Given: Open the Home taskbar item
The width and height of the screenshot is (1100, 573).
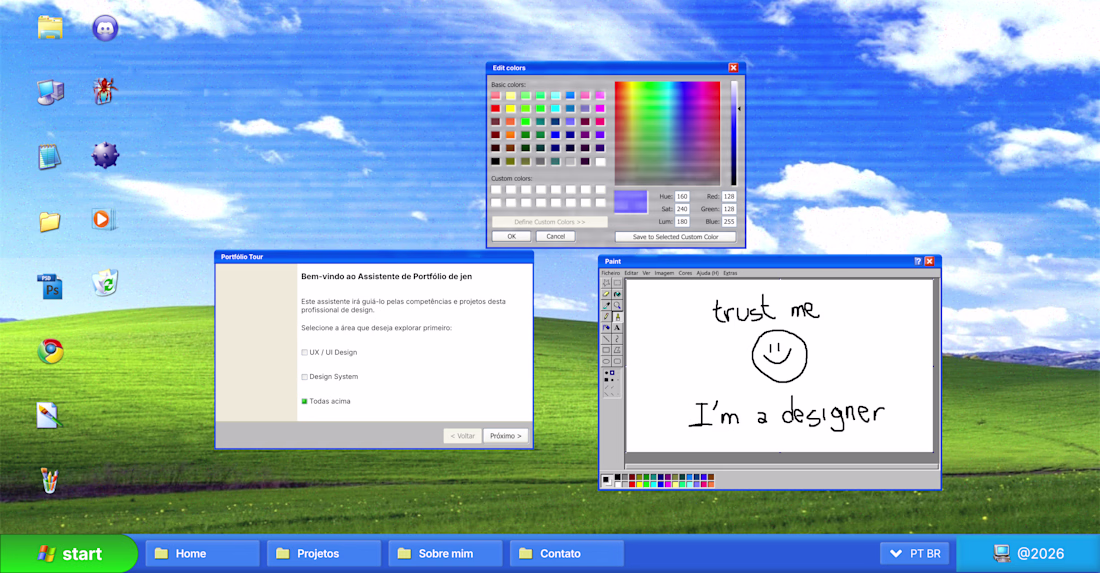Looking at the screenshot, I should point(202,553).
